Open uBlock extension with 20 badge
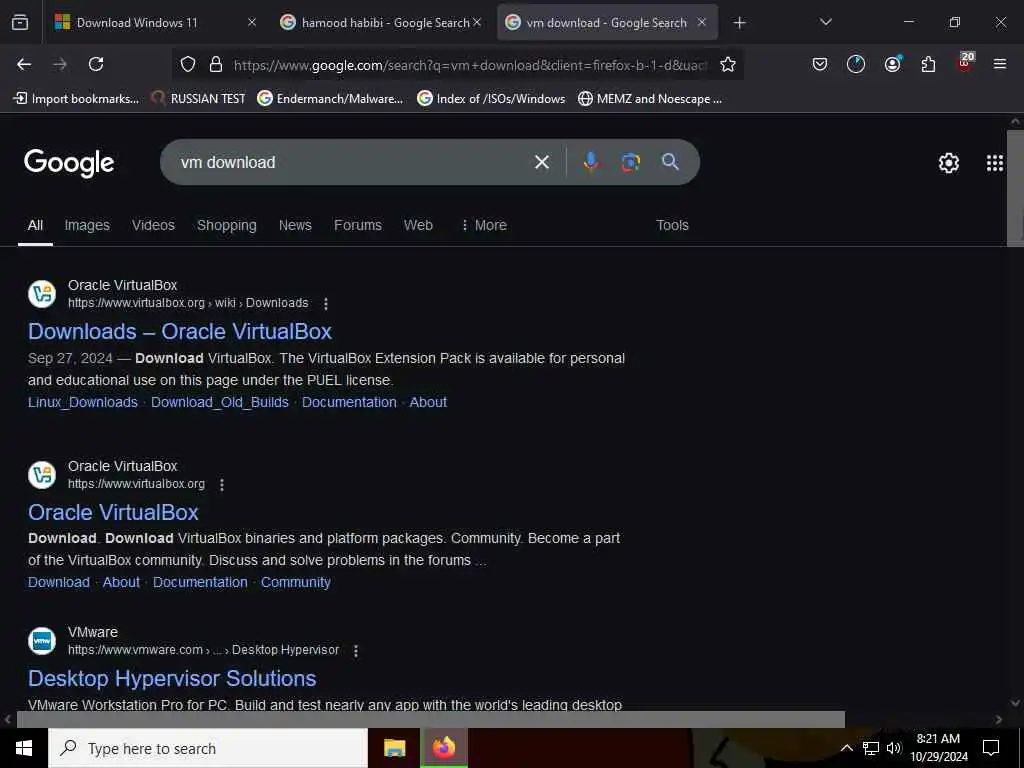The image size is (1024, 768). point(965,63)
